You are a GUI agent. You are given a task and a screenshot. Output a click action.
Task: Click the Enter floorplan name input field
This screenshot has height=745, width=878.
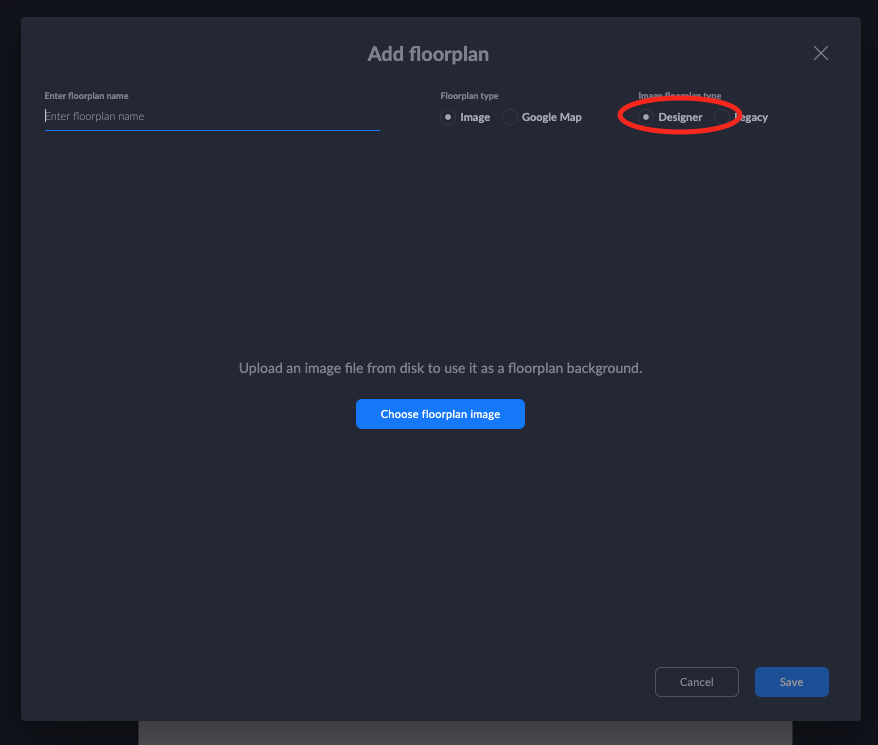point(212,117)
